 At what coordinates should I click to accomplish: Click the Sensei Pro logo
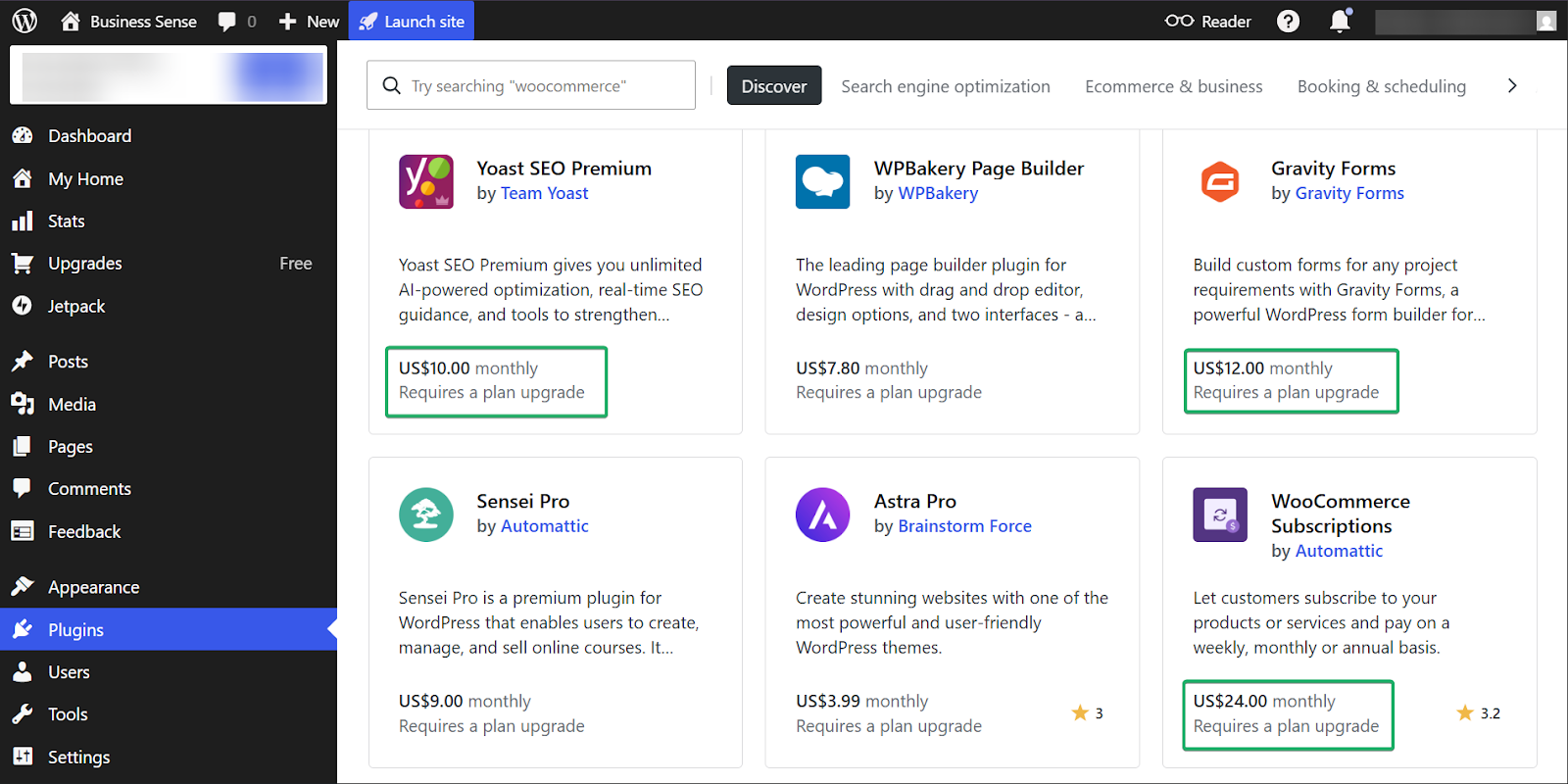pyautogui.click(x=426, y=514)
